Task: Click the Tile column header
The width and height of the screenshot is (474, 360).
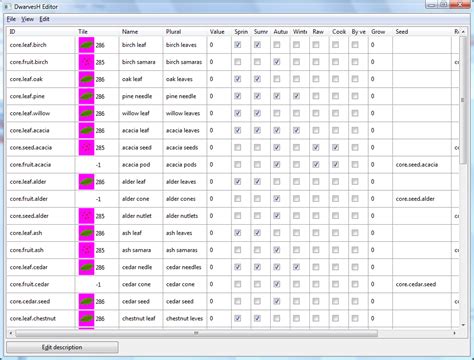Action: point(97,32)
